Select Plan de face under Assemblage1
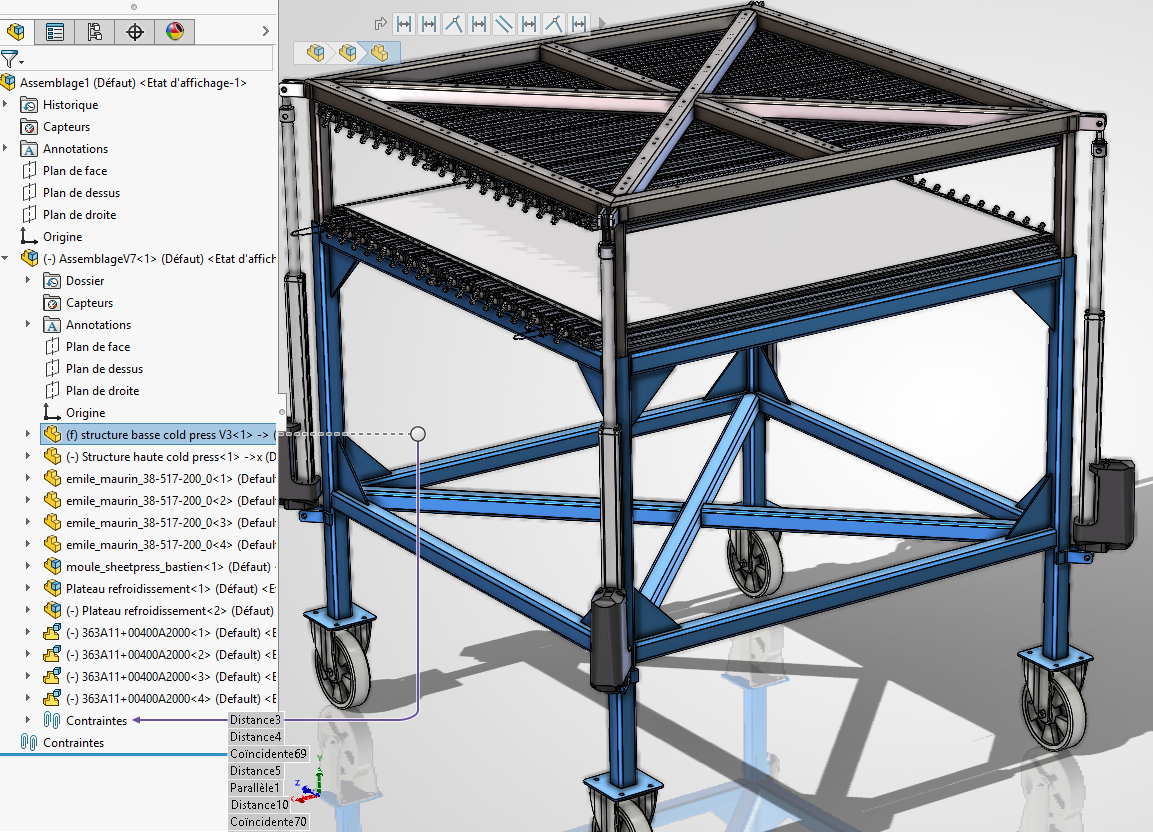The height and width of the screenshot is (832, 1153). point(74,171)
